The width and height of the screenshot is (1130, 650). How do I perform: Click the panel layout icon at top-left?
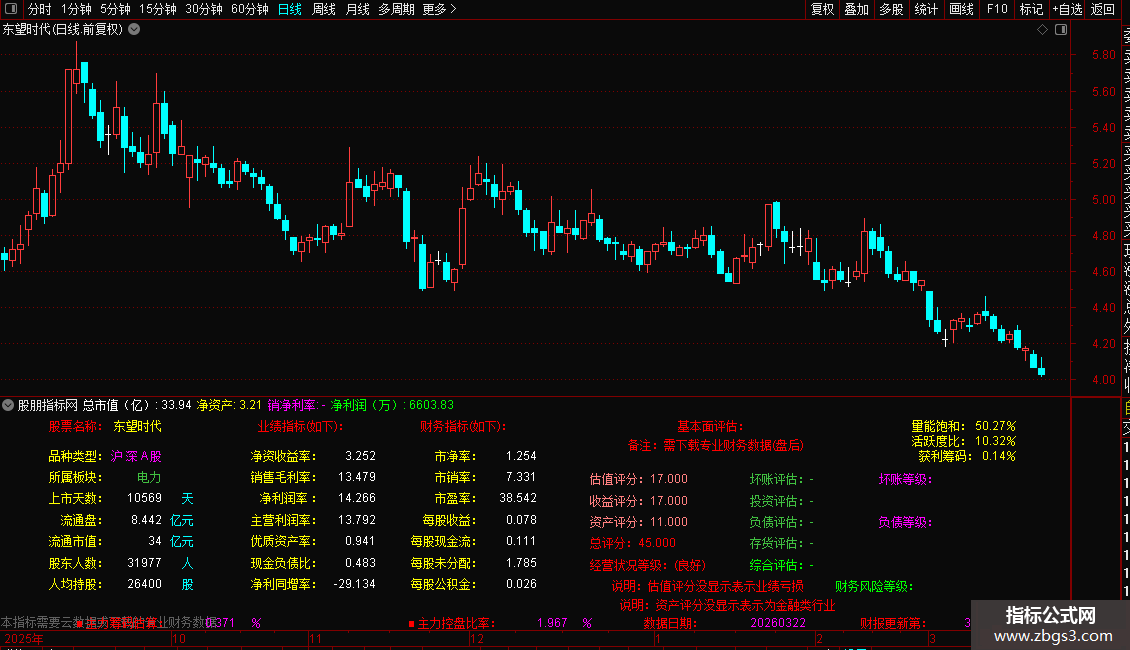click(11, 9)
